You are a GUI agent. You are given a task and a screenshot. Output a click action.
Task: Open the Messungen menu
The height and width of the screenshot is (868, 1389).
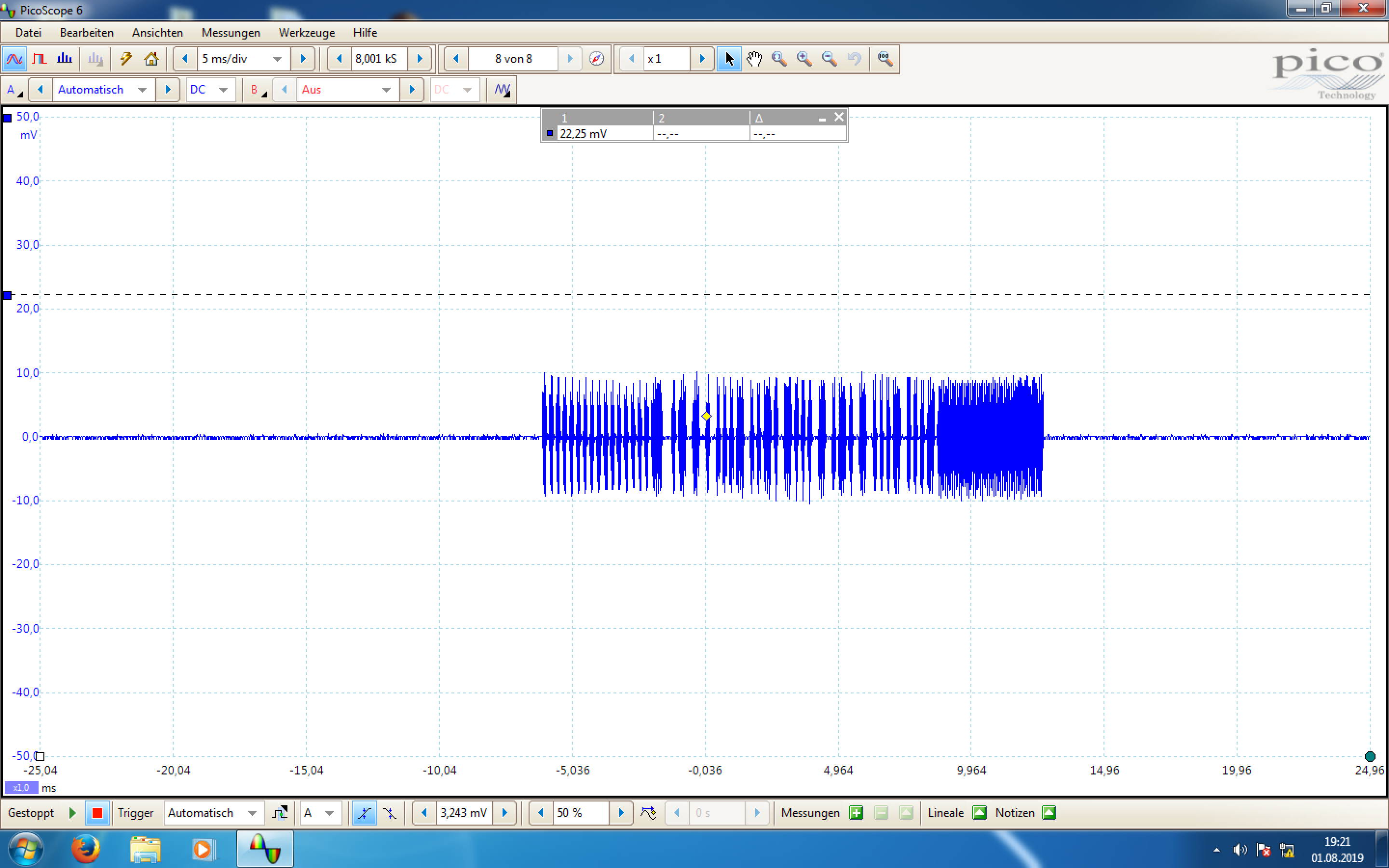point(231,33)
